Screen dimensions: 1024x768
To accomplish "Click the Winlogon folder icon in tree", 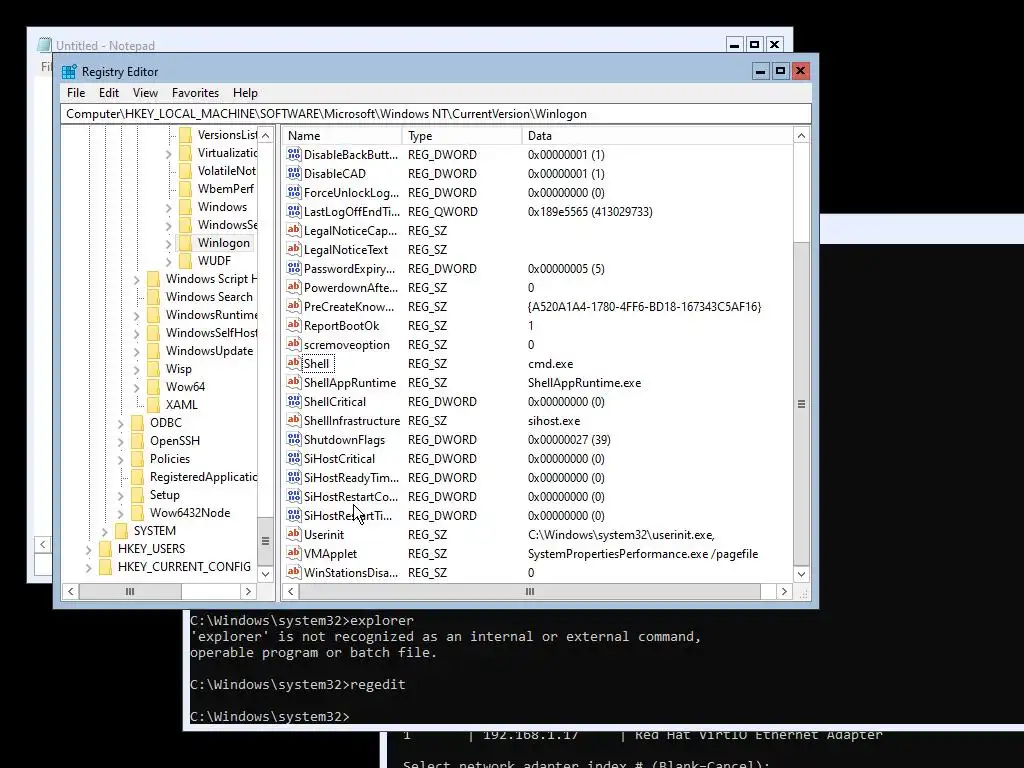I will [185, 243].
